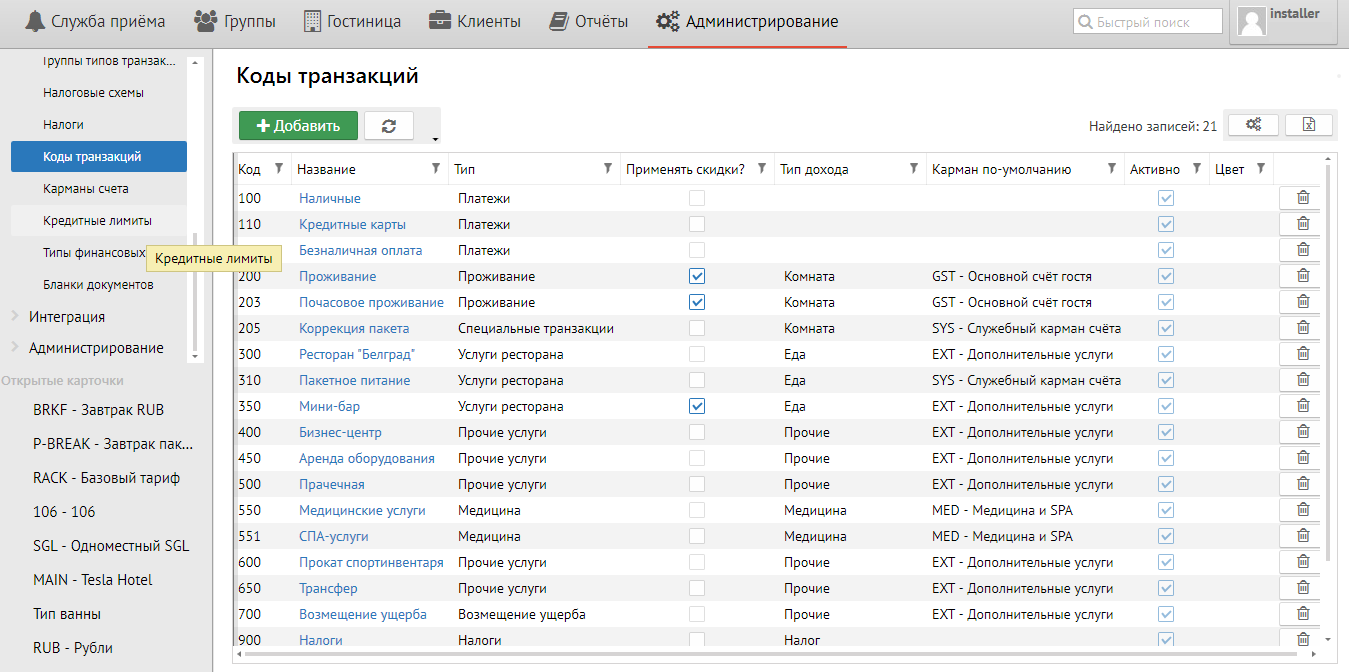Open the Почасовое проживание link
This screenshot has height=672, width=1349.
pos(371,302)
